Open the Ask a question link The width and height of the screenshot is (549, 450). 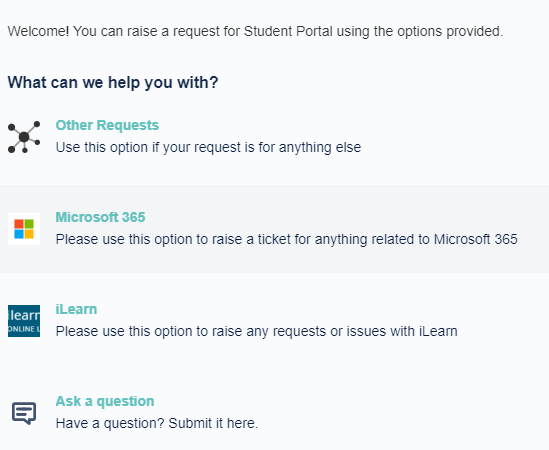click(105, 401)
